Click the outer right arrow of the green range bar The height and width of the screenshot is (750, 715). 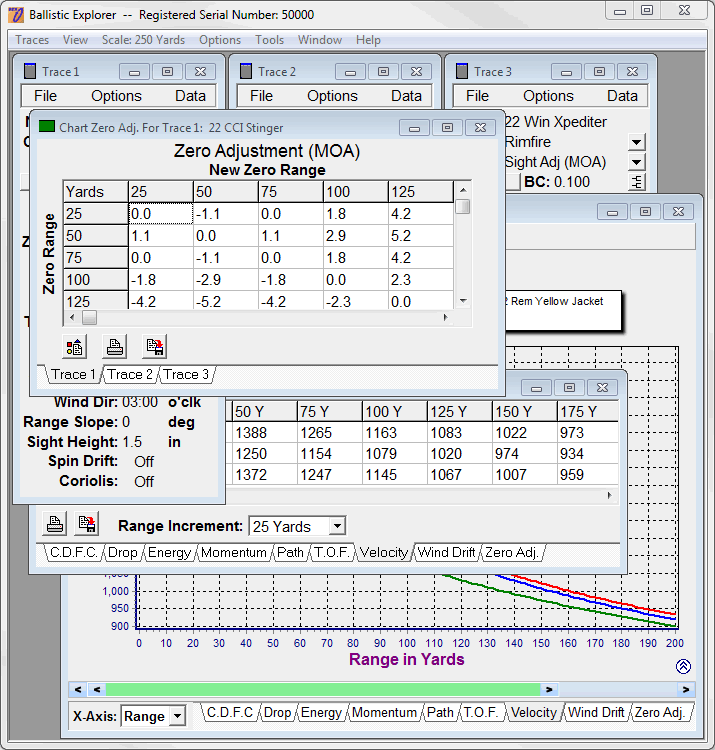click(x=686, y=689)
